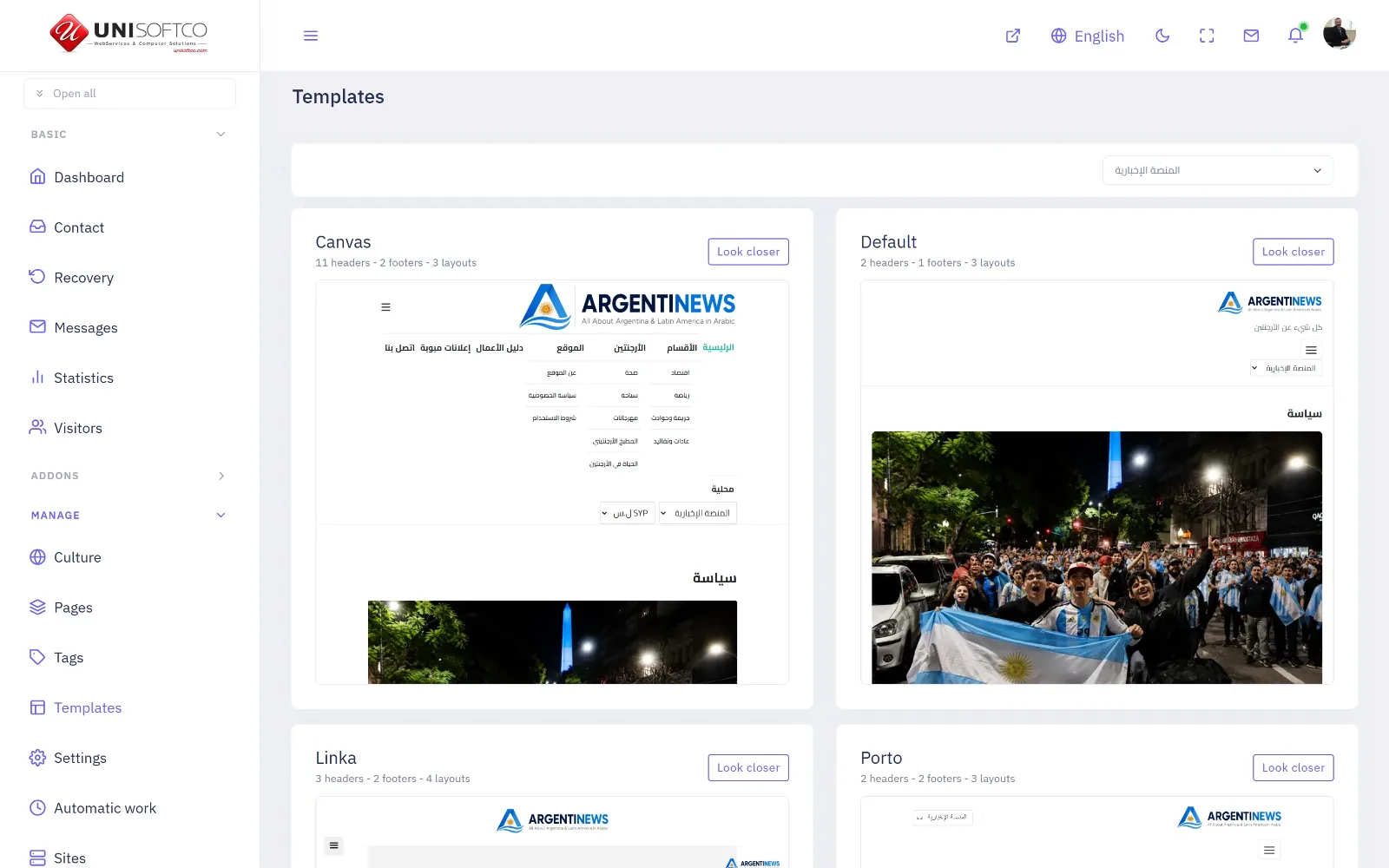Open site dropdown in Porto preview
Viewport: 1389px width, 868px height.
[x=943, y=817]
